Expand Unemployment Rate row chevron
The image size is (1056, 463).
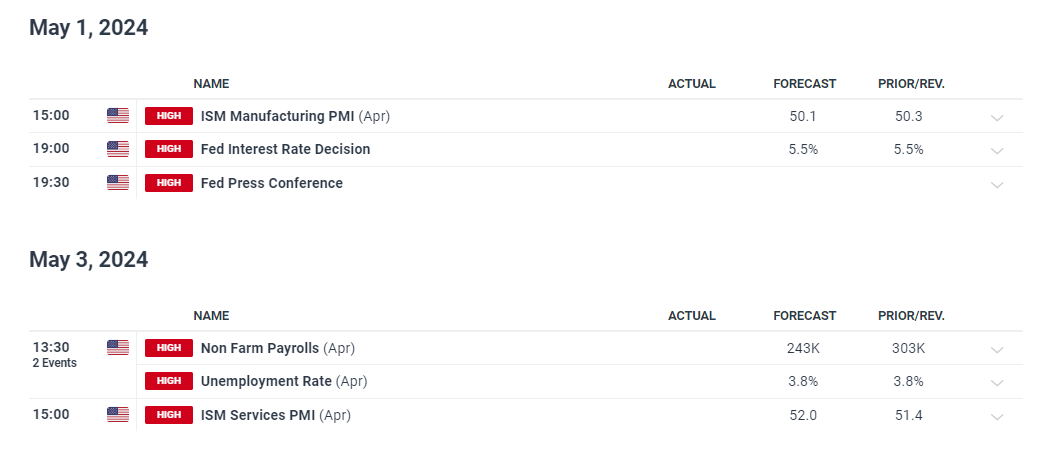click(x=997, y=382)
